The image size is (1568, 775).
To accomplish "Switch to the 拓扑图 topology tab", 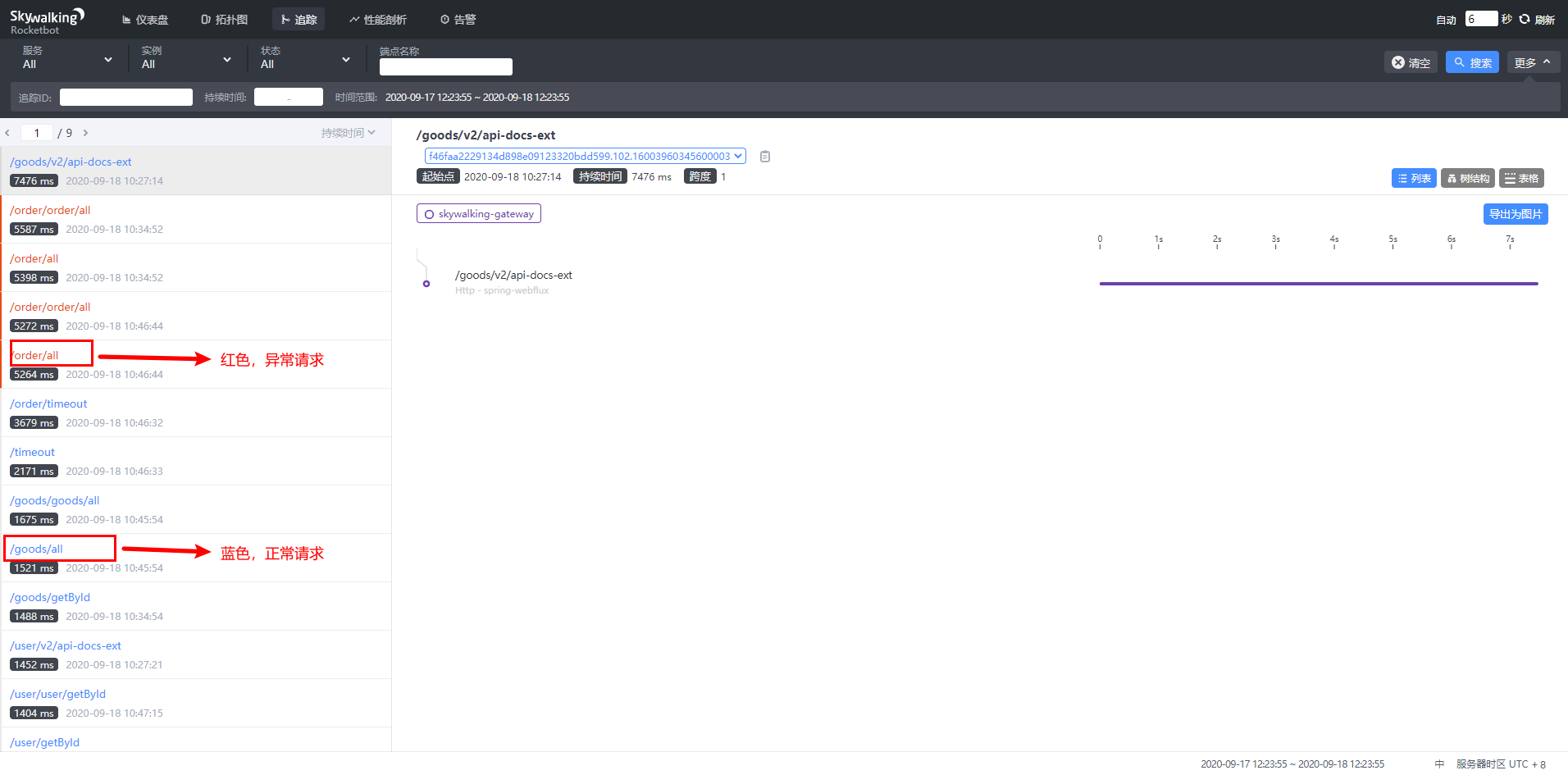I will [x=224, y=20].
